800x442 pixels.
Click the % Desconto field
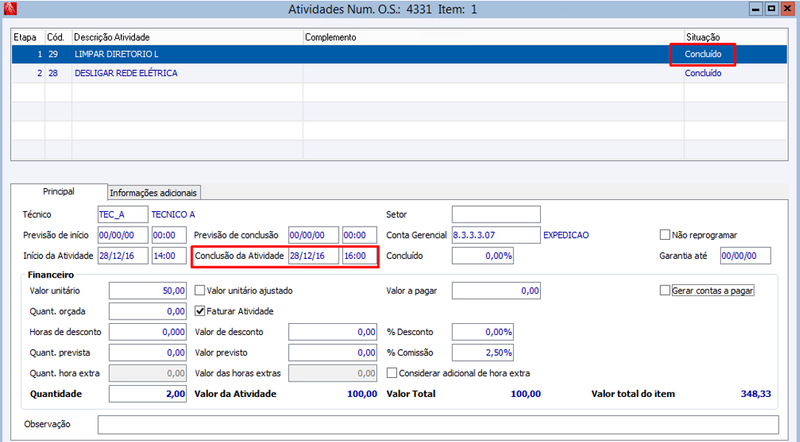(483, 332)
